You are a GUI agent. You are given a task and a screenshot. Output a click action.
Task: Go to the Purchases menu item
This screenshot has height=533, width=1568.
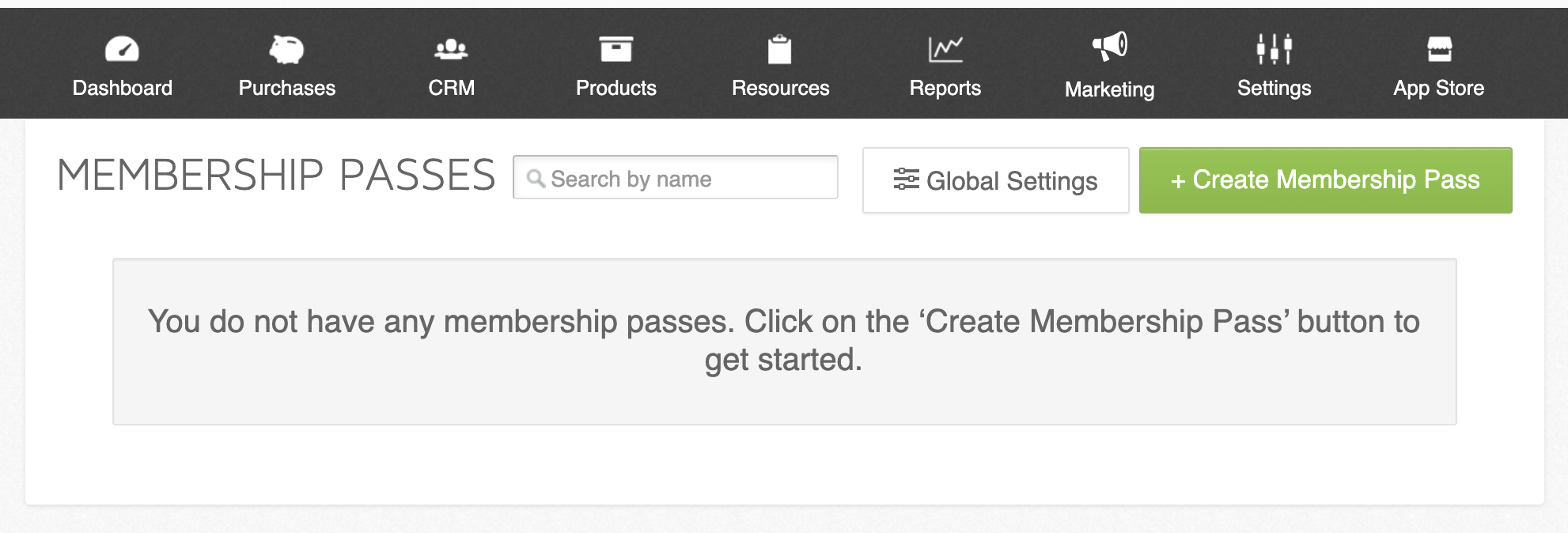(x=286, y=88)
